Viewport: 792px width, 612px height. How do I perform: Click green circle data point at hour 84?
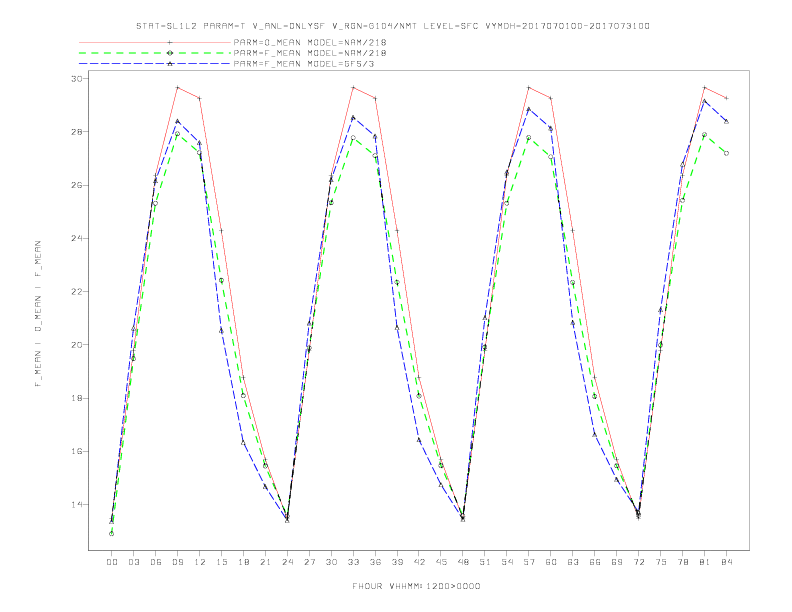point(726,153)
